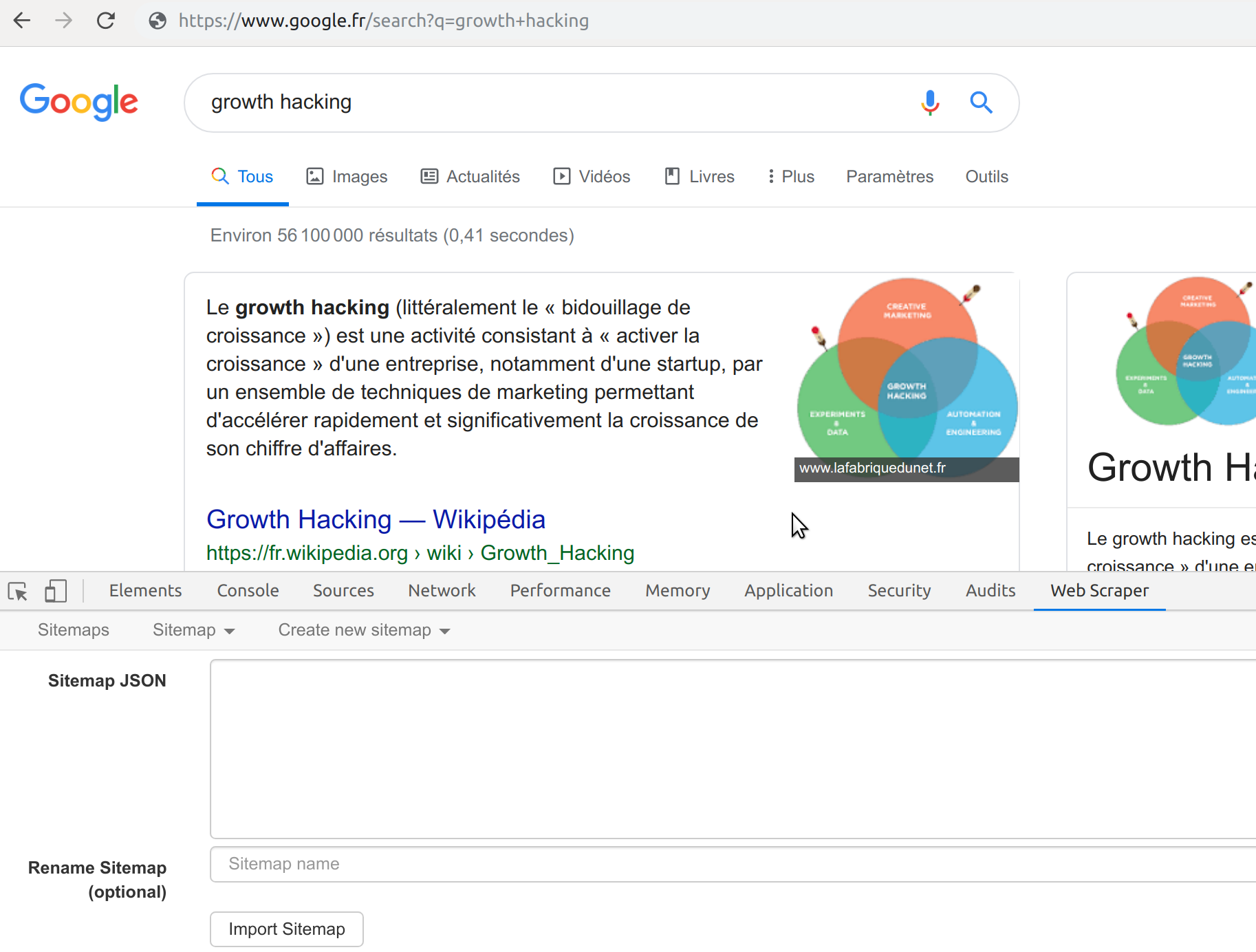
Task: Click the browser back arrow
Action: pos(22,21)
